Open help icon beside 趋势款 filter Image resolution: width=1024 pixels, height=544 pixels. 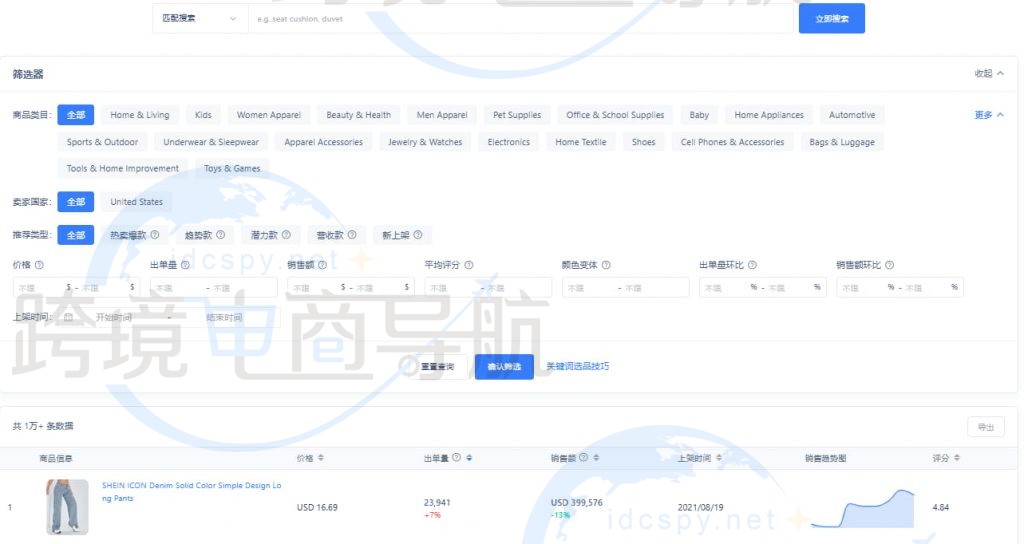220,234
